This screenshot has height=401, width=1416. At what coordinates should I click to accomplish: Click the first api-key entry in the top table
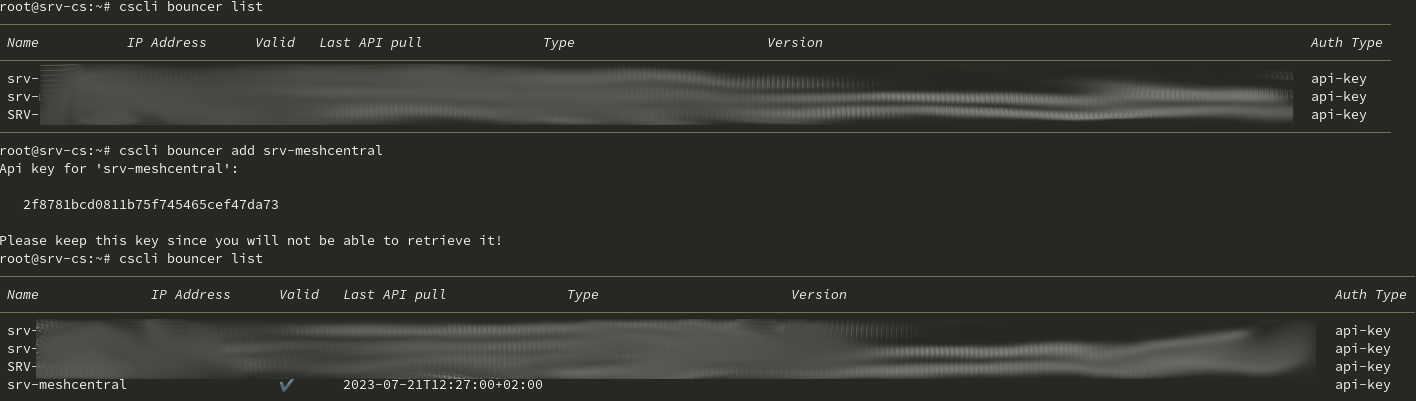pos(1339,79)
